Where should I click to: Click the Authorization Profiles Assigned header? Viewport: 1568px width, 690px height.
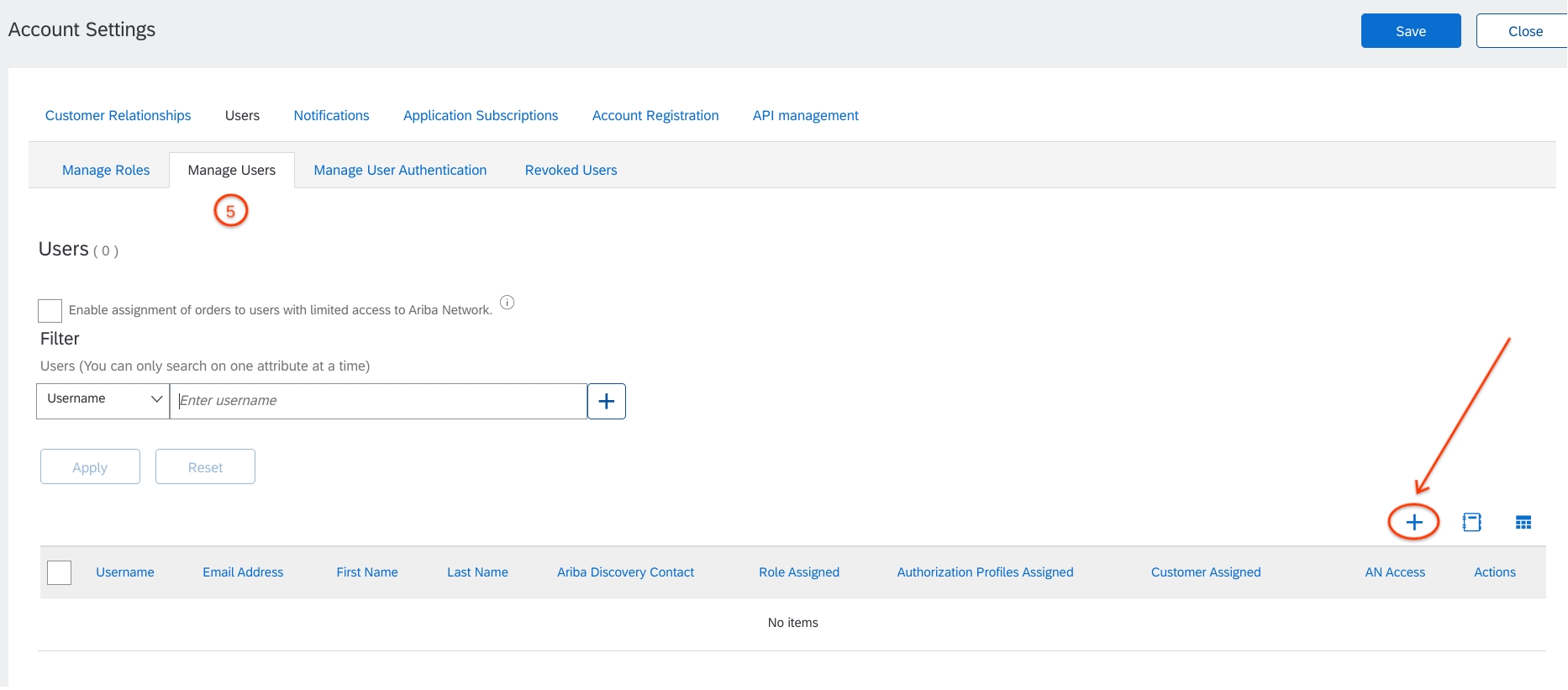coord(985,572)
